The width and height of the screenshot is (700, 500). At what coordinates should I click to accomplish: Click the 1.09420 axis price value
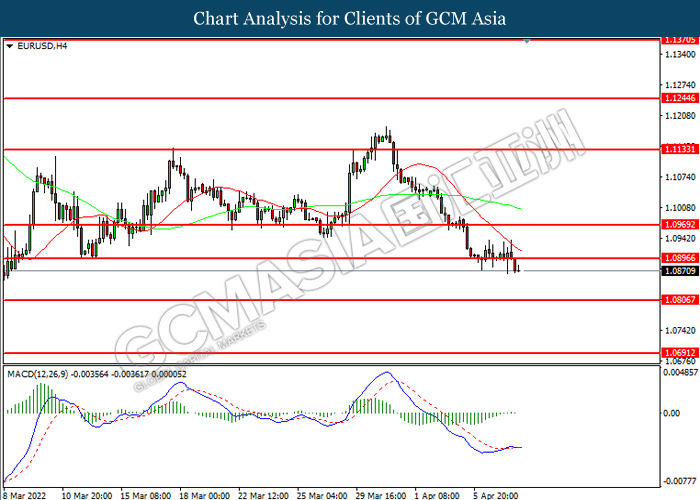[680, 238]
